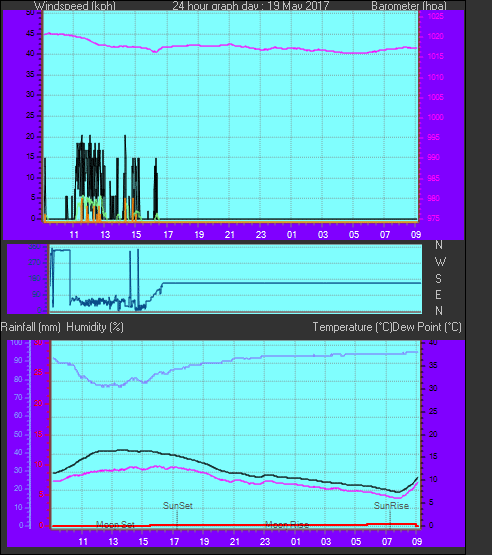Click the Moon Set marker label
This screenshot has height=555, width=492.
(x=115, y=525)
